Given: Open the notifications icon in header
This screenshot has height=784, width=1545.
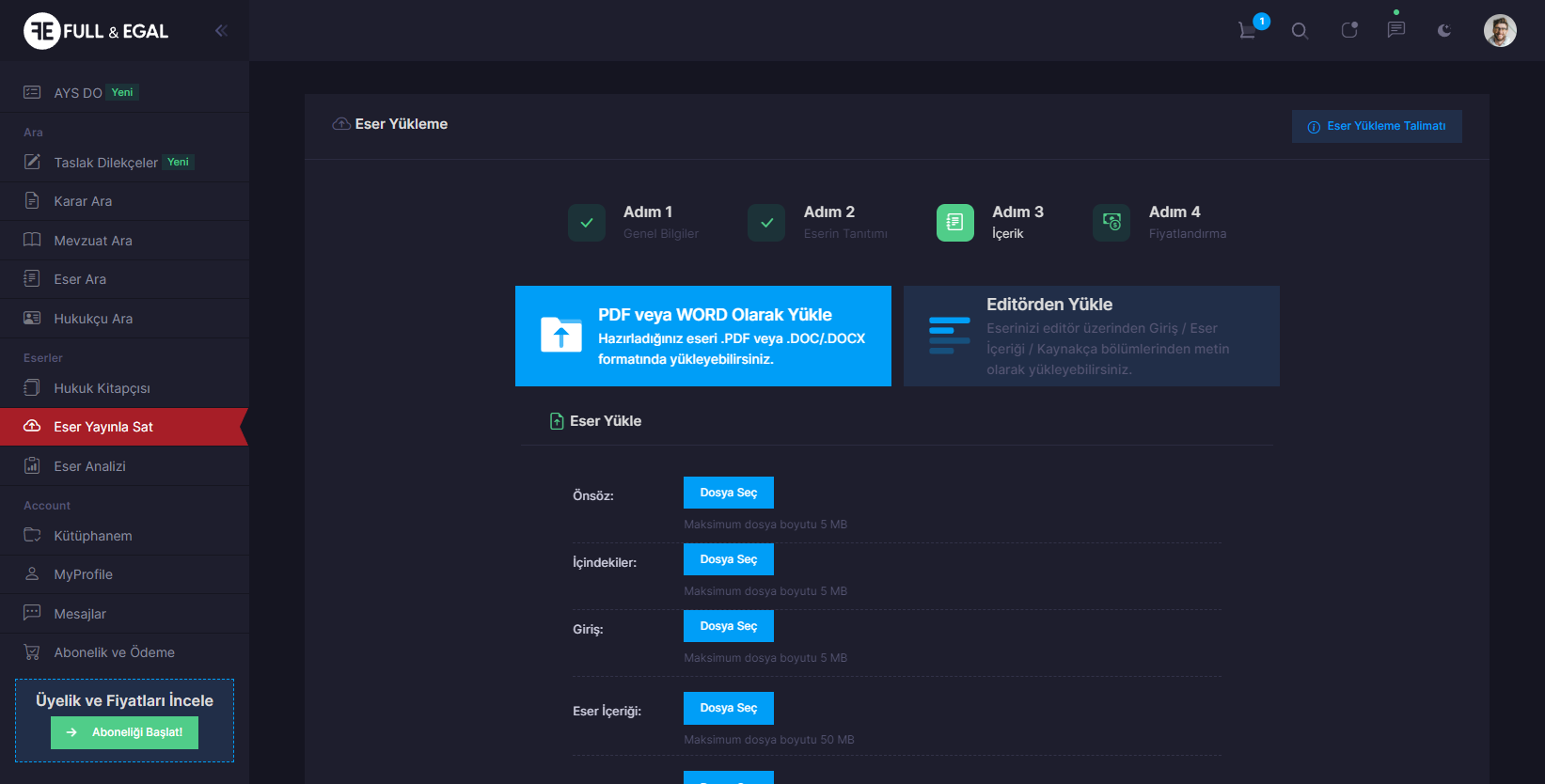Looking at the screenshot, I should click(x=1349, y=30).
